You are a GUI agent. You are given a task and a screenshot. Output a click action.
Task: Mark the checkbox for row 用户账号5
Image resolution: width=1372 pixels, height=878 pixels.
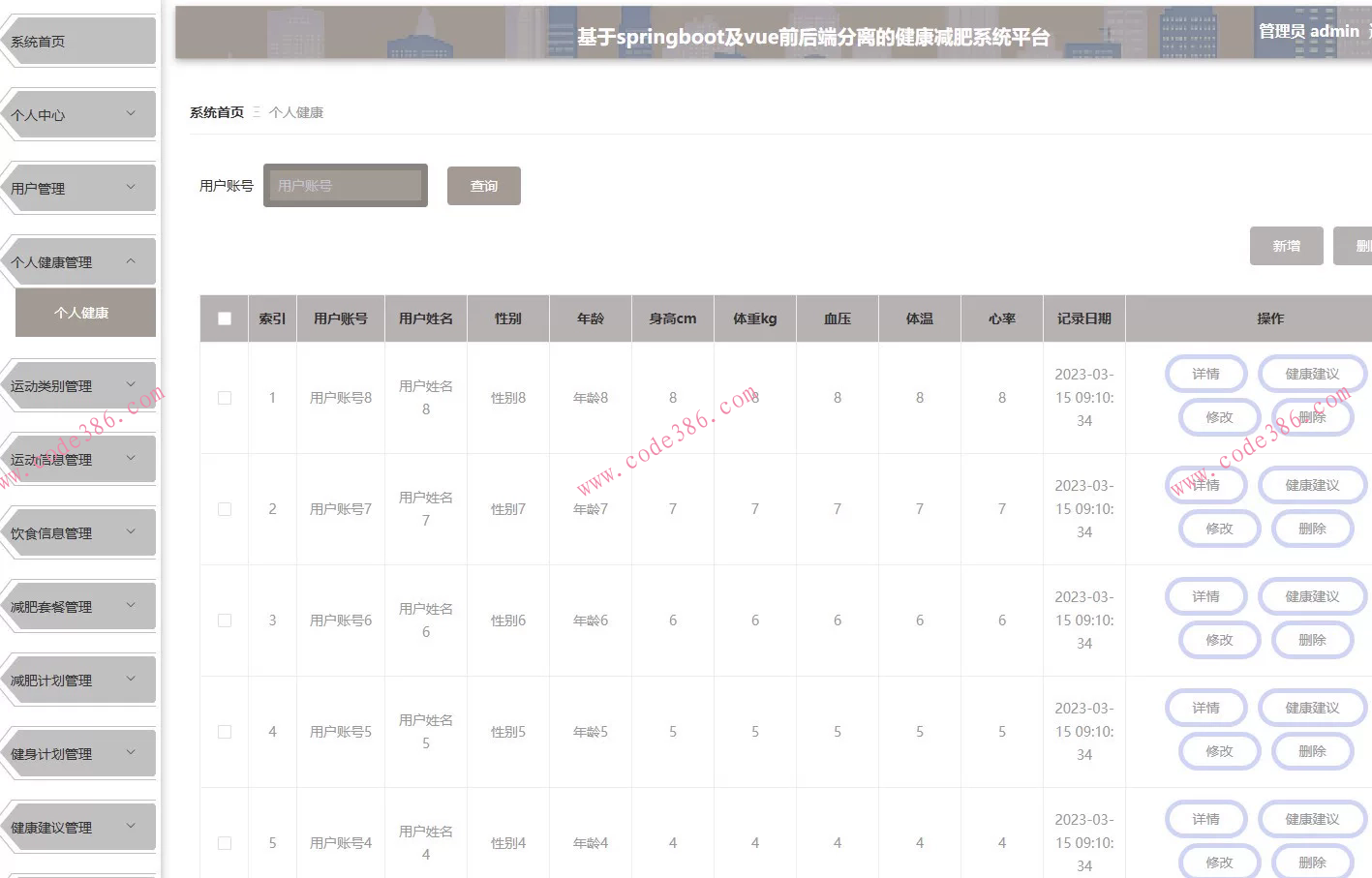[x=225, y=732]
